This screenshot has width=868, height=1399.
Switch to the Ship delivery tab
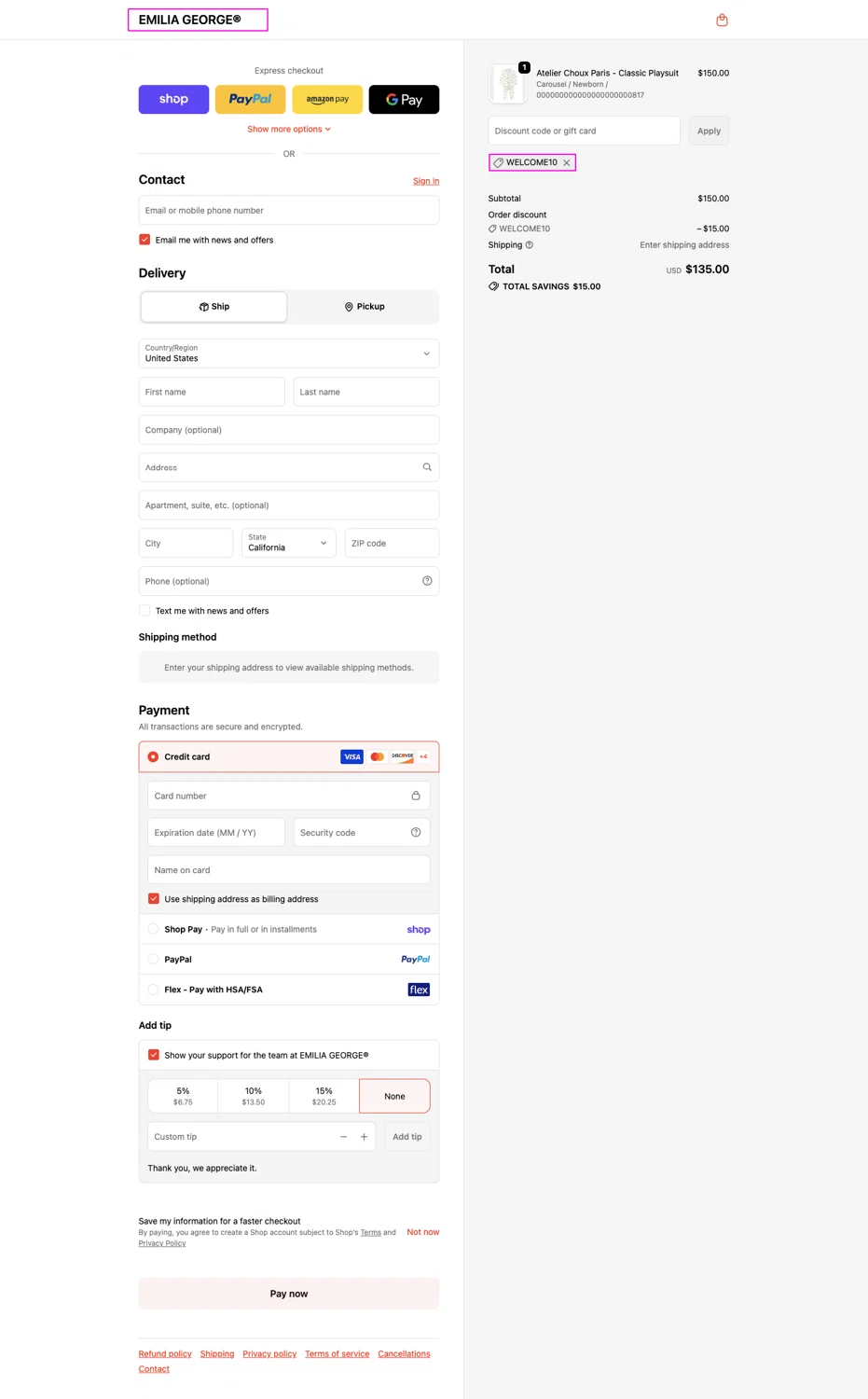pyautogui.click(x=214, y=307)
